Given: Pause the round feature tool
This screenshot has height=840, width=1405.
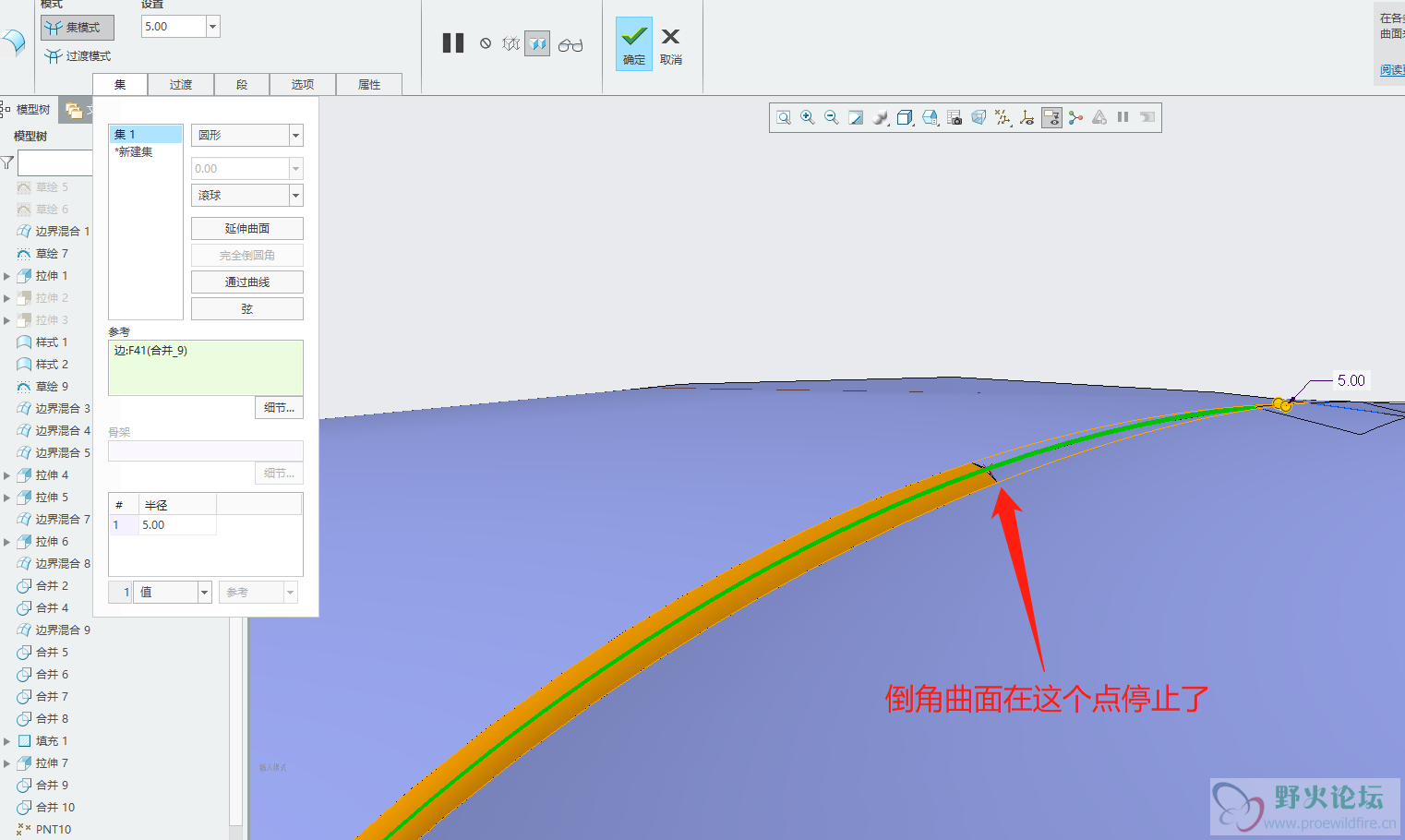Looking at the screenshot, I should point(453,43).
